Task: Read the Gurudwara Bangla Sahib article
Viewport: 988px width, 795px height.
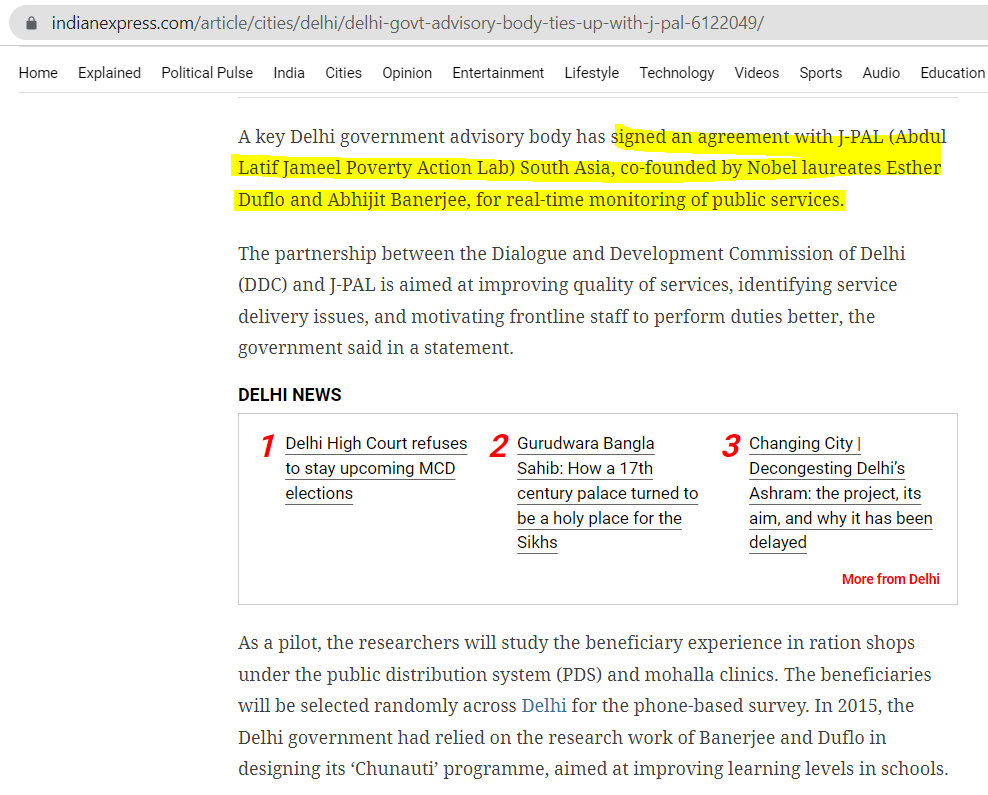Action: pyautogui.click(x=606, y=493)
